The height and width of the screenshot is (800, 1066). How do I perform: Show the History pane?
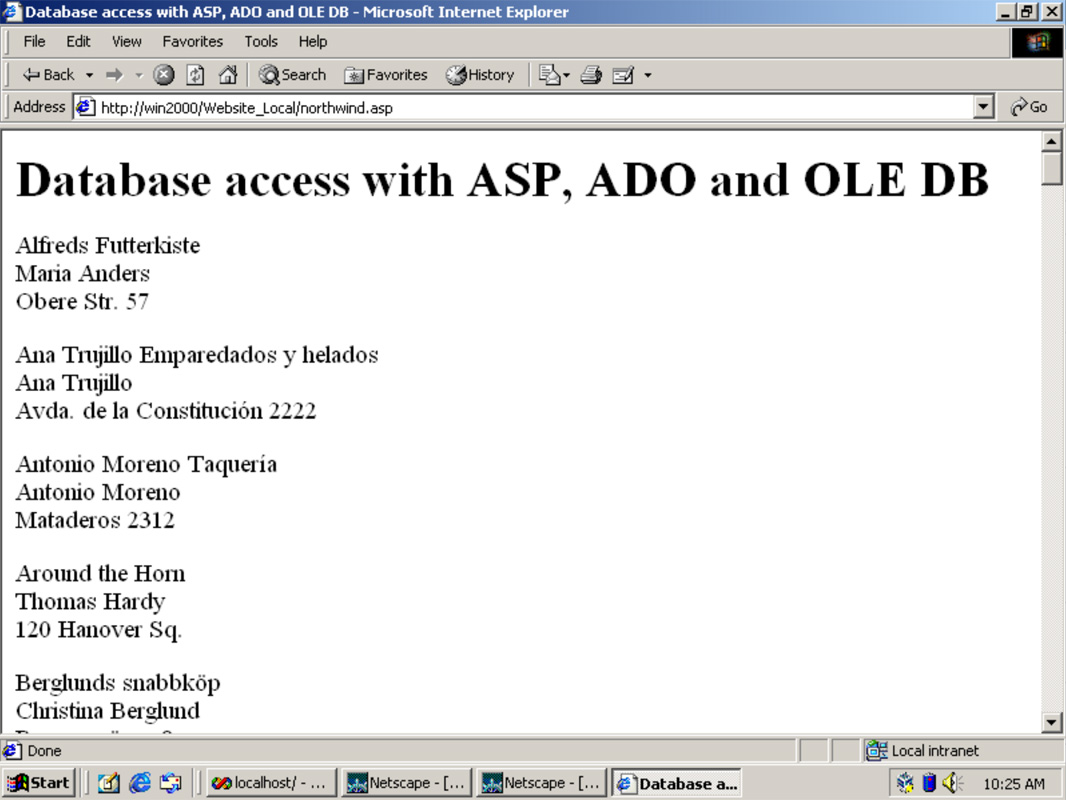coord(480,75)
